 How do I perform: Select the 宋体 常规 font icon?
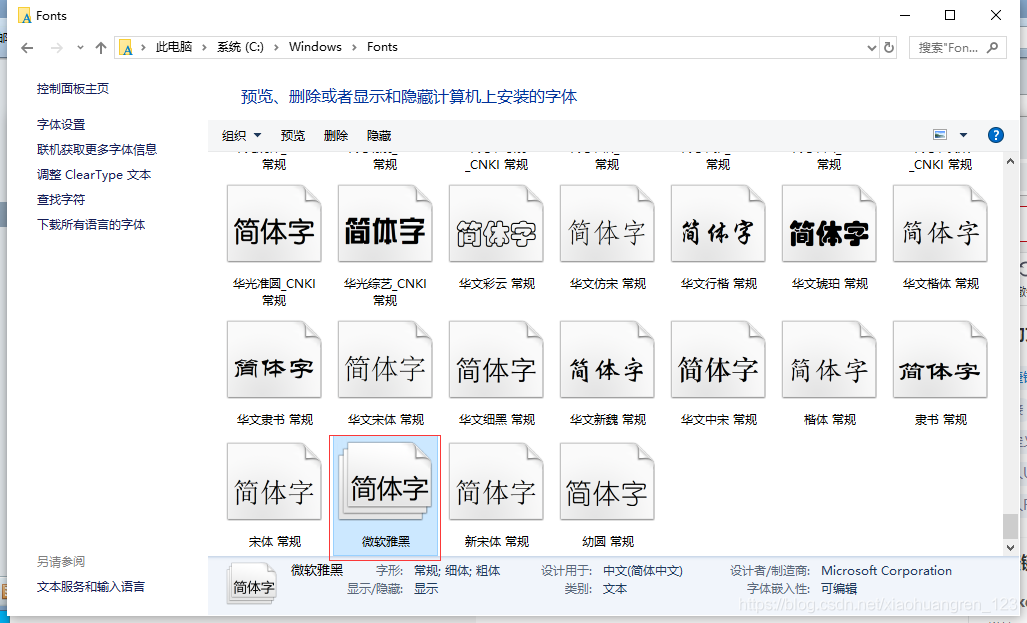pos(274,481)
